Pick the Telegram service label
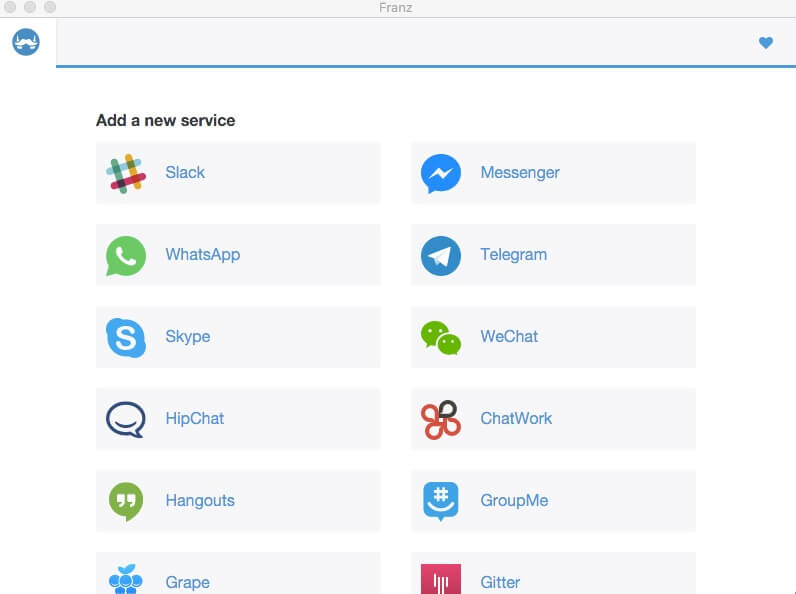The height and width of the screenshot is (594, 796). pos(514,255)
